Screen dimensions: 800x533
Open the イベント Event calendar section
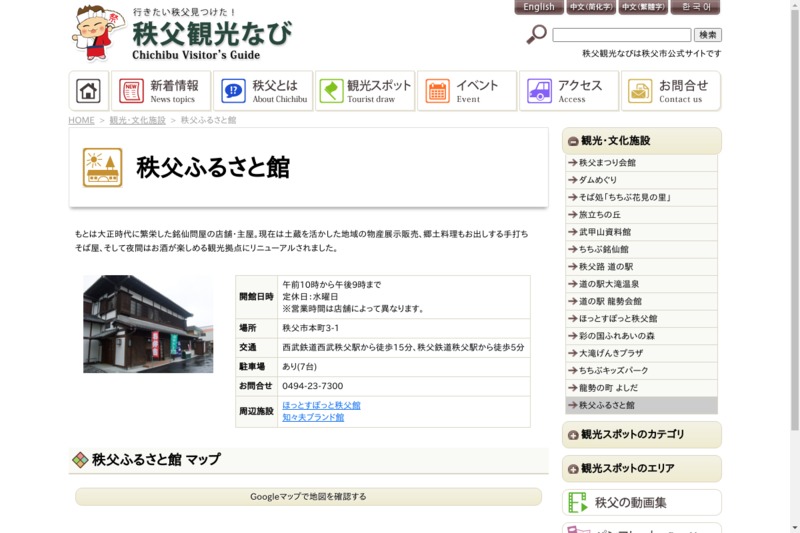467,91
